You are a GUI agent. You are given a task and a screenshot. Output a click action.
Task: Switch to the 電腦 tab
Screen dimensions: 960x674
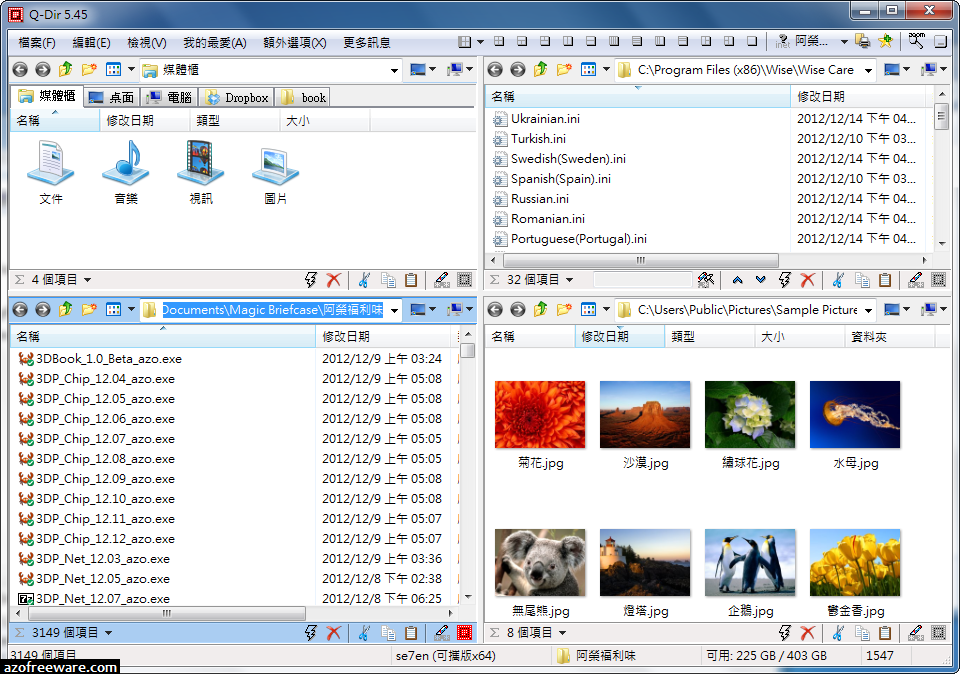point(171,97)
